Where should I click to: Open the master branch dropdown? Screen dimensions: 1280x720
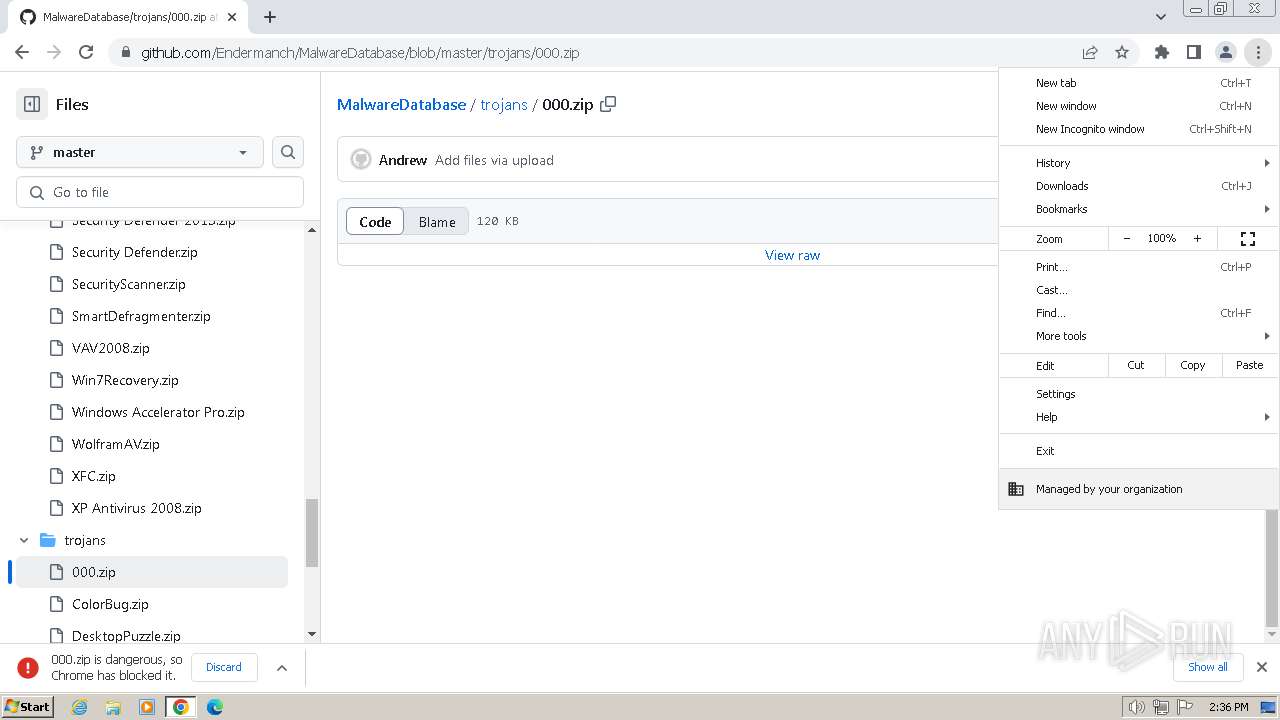click(x=140, y=152)
